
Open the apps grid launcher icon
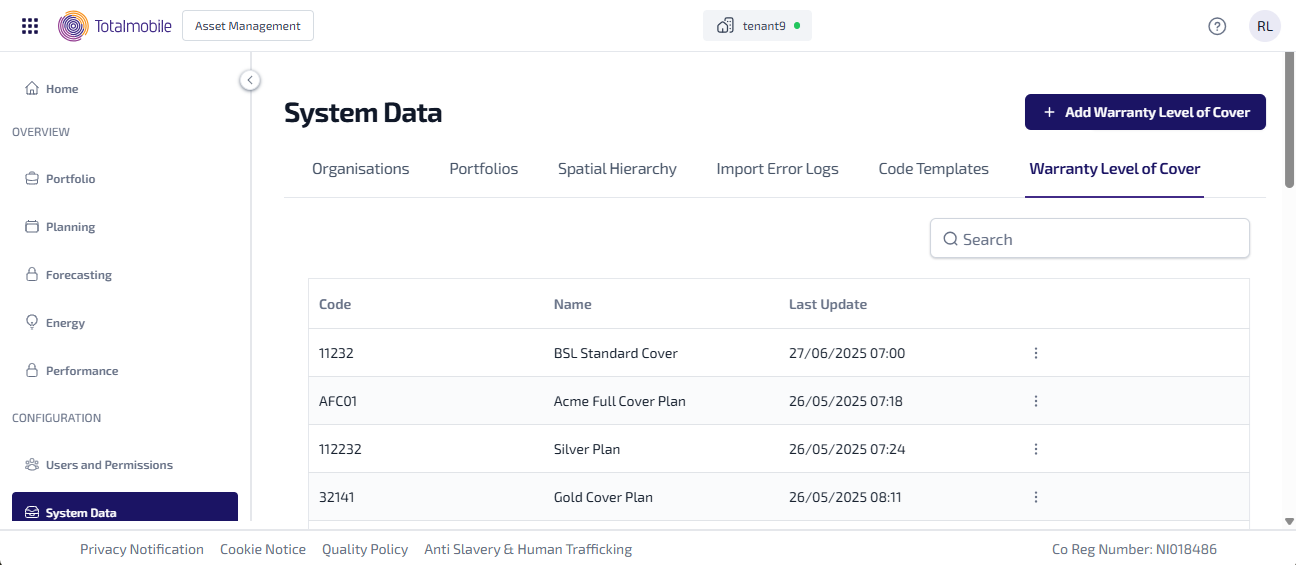tap(30, 26)
